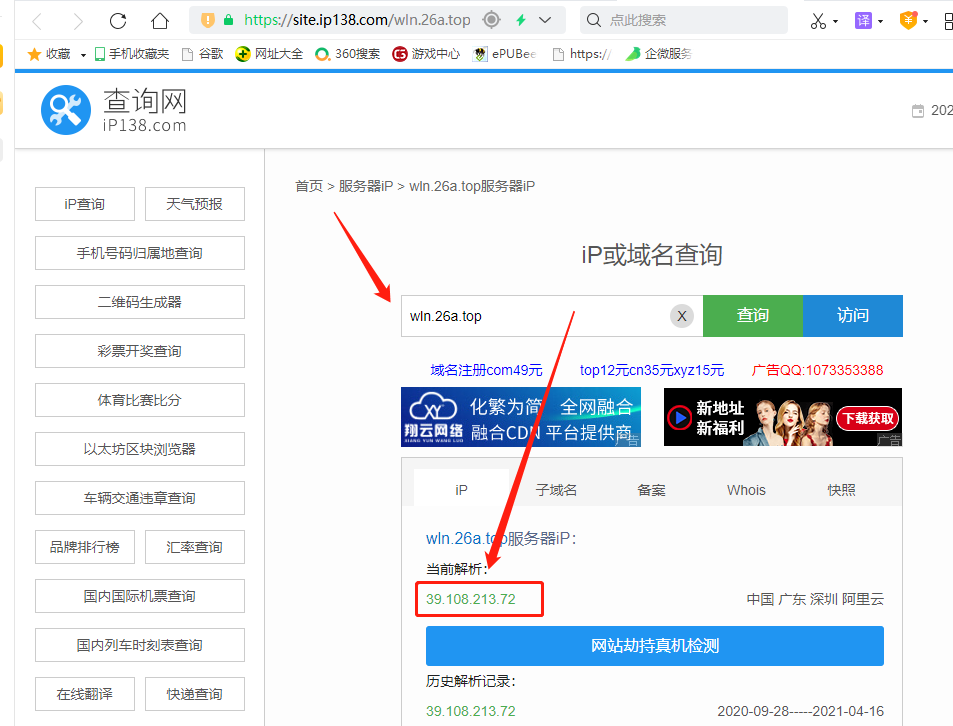Click the wln.26a.top domain input field
Viewport: 953px width, 726px height.
[x=535, y=316]
